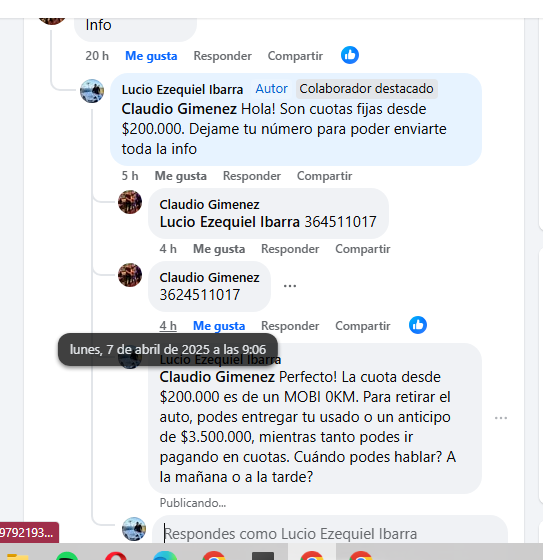Click the avatar beside the reply input

[x=134, y=529]
